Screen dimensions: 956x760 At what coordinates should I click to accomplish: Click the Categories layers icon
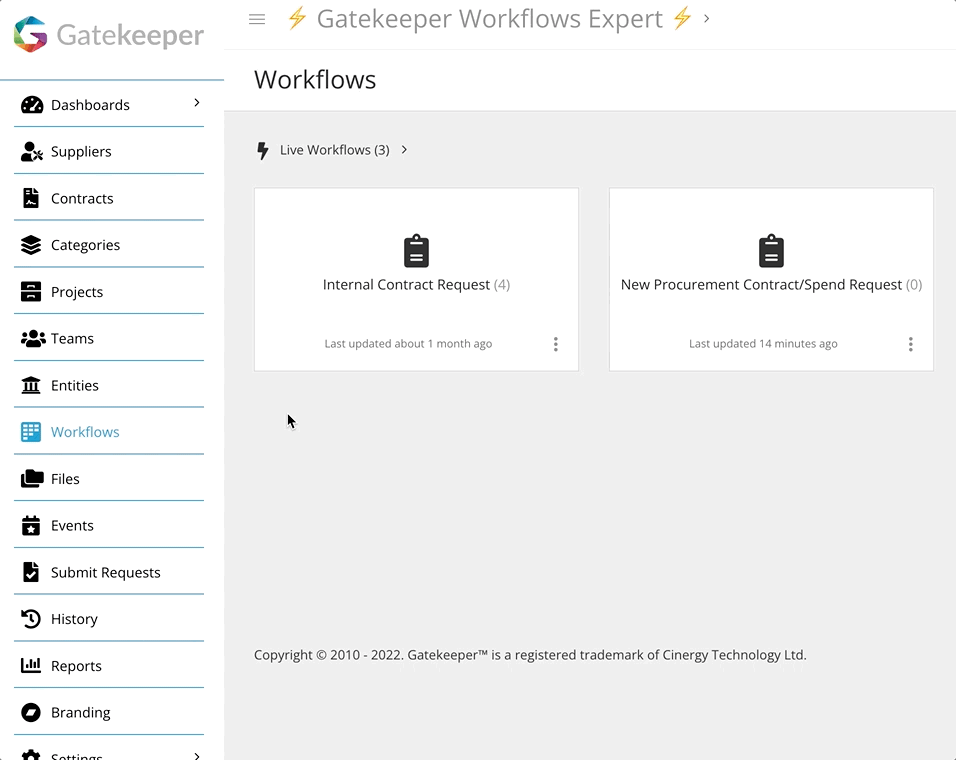point(31,245)
